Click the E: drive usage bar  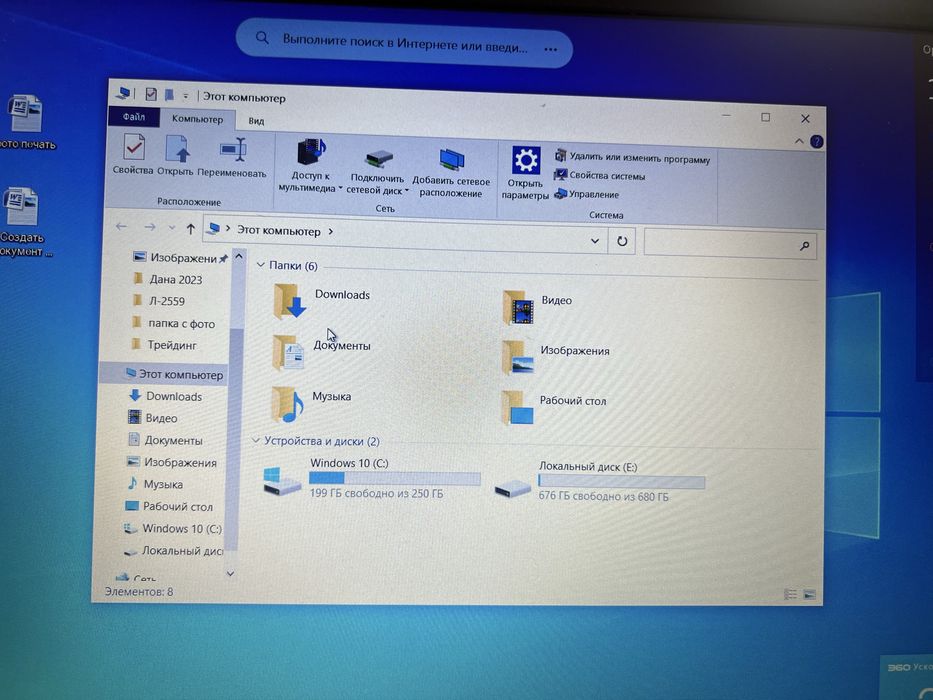click(x=622, y=482)
